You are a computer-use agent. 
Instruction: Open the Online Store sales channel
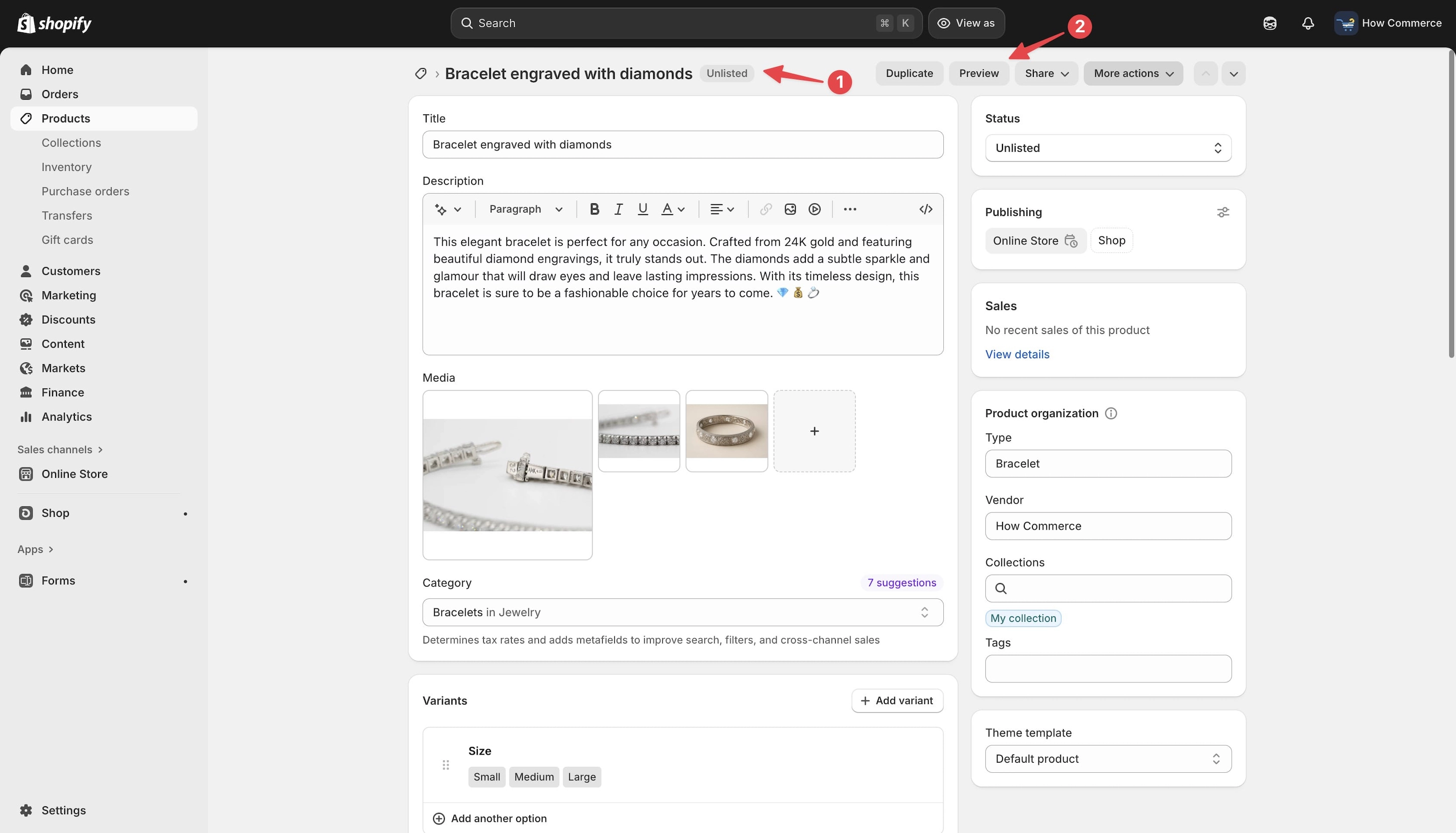pyautogui.click(x=104, y=474)
